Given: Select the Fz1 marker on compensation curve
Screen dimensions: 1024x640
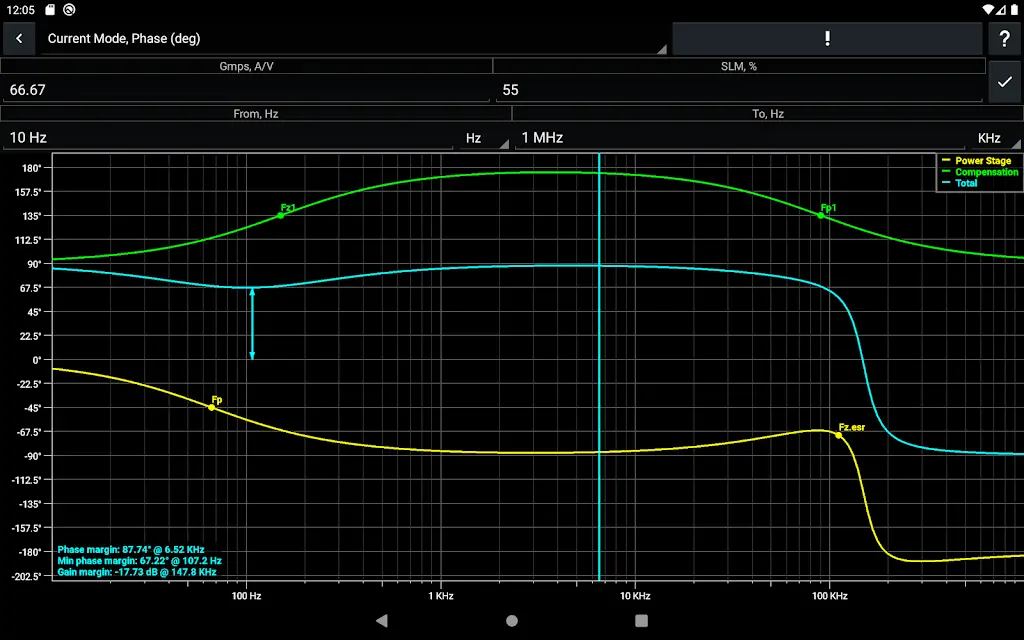Looking at the screenshot, I should pyautogui.click(x=281, y=215).
